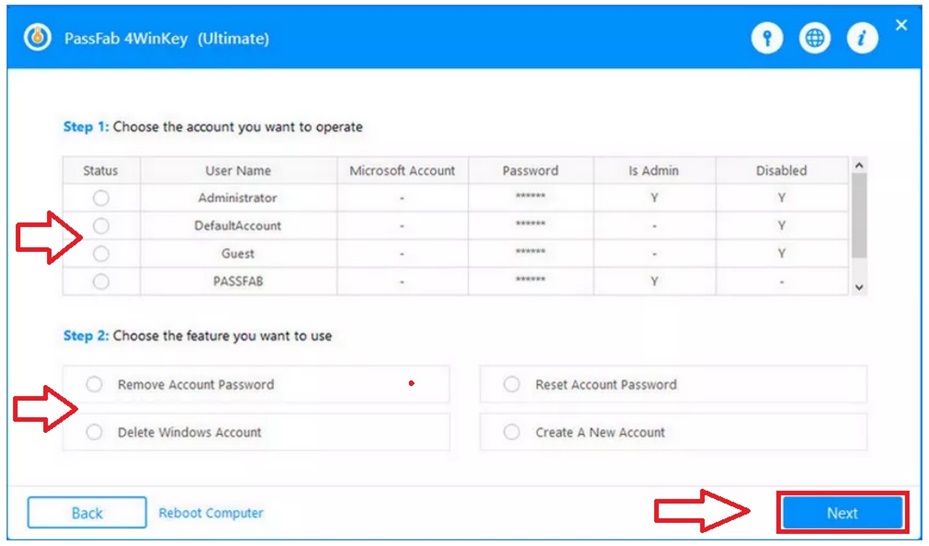Screen dimensions: 929x546
Task: Click the Is Admin column header
Action: pyautogui.click(x=654, y=171)
